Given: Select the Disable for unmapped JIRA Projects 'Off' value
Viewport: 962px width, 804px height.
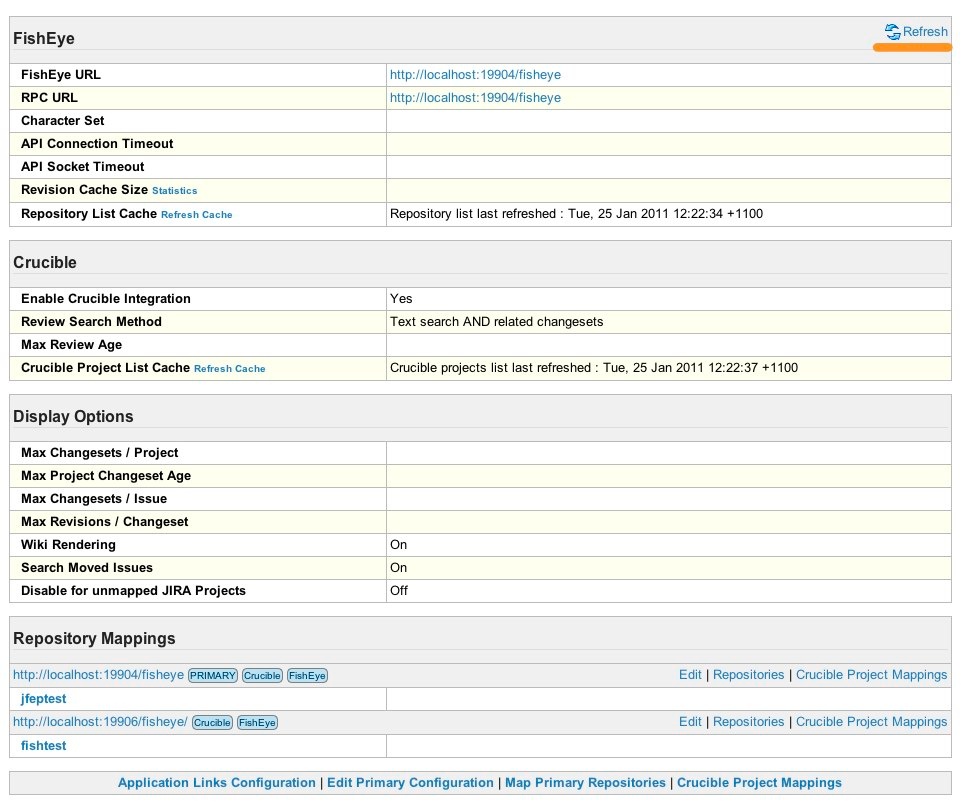Looking at the screenshot, I should pos(399,590).
